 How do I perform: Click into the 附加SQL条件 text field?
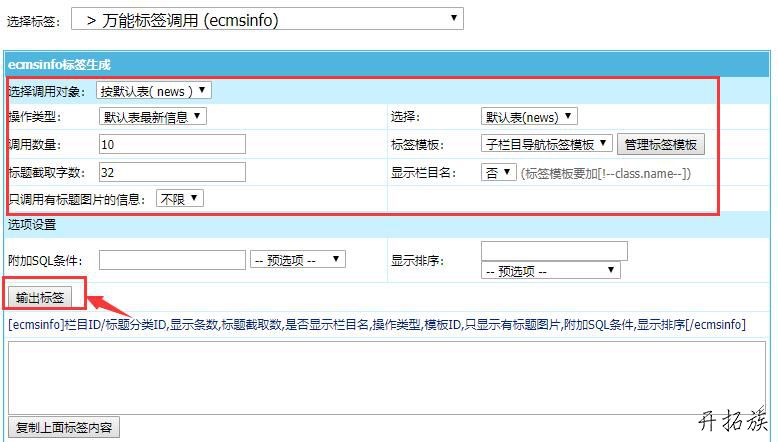point(172,260)
